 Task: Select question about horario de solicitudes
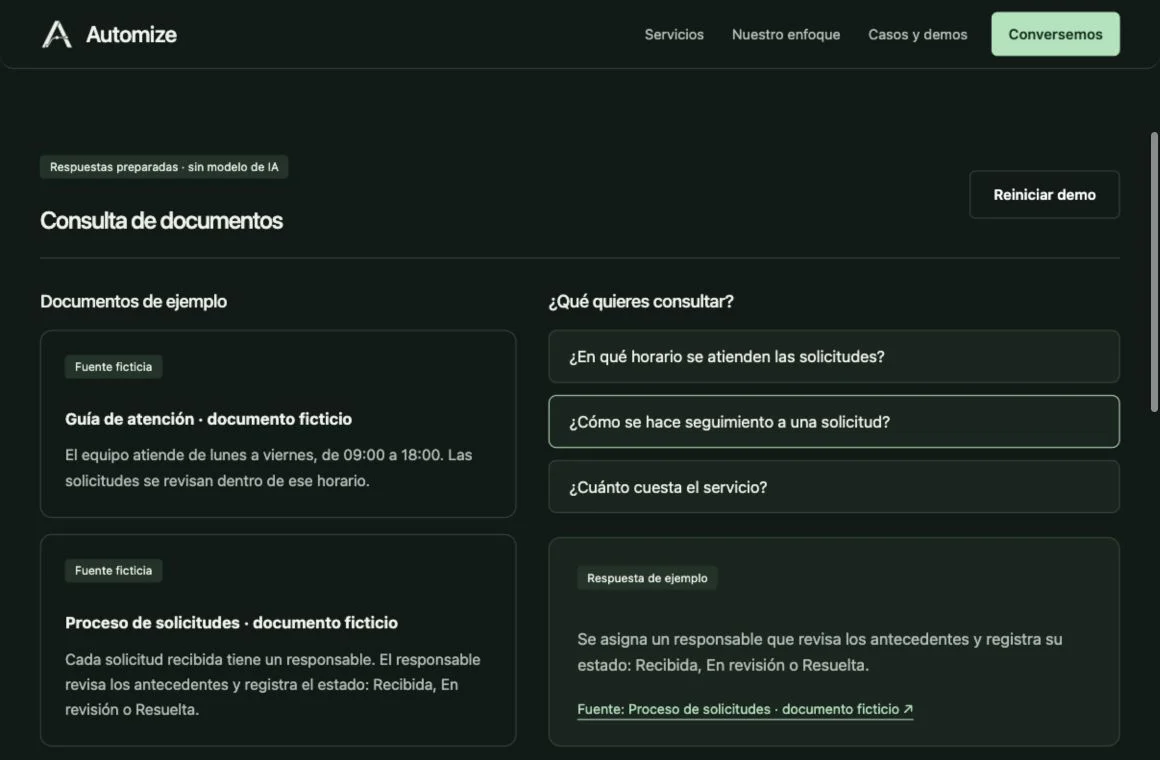834,357
